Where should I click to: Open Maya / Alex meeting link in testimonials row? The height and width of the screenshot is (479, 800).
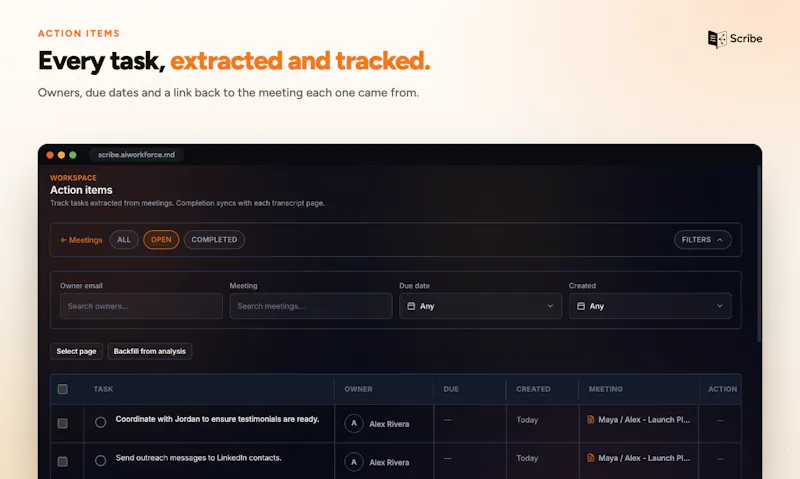click(x=644, y=420)
